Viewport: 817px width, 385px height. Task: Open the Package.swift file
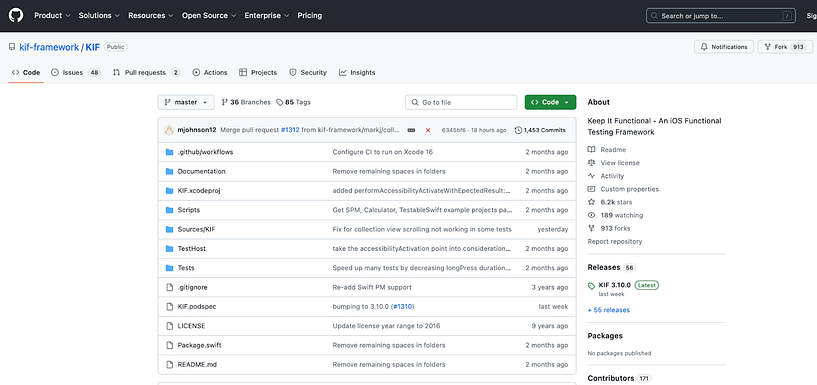click(200, 345)
